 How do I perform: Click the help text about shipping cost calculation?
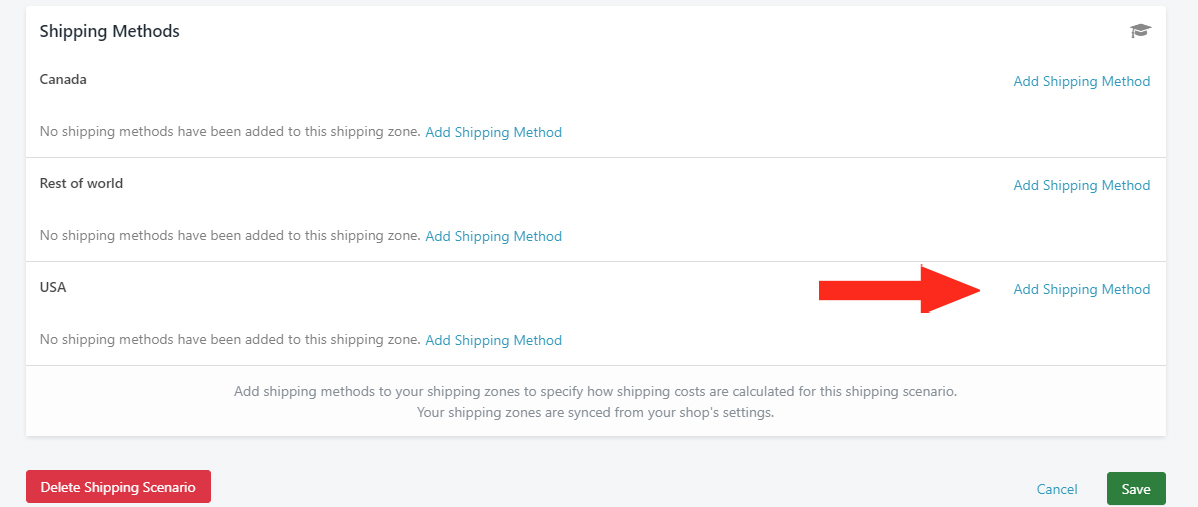point(595,392)
